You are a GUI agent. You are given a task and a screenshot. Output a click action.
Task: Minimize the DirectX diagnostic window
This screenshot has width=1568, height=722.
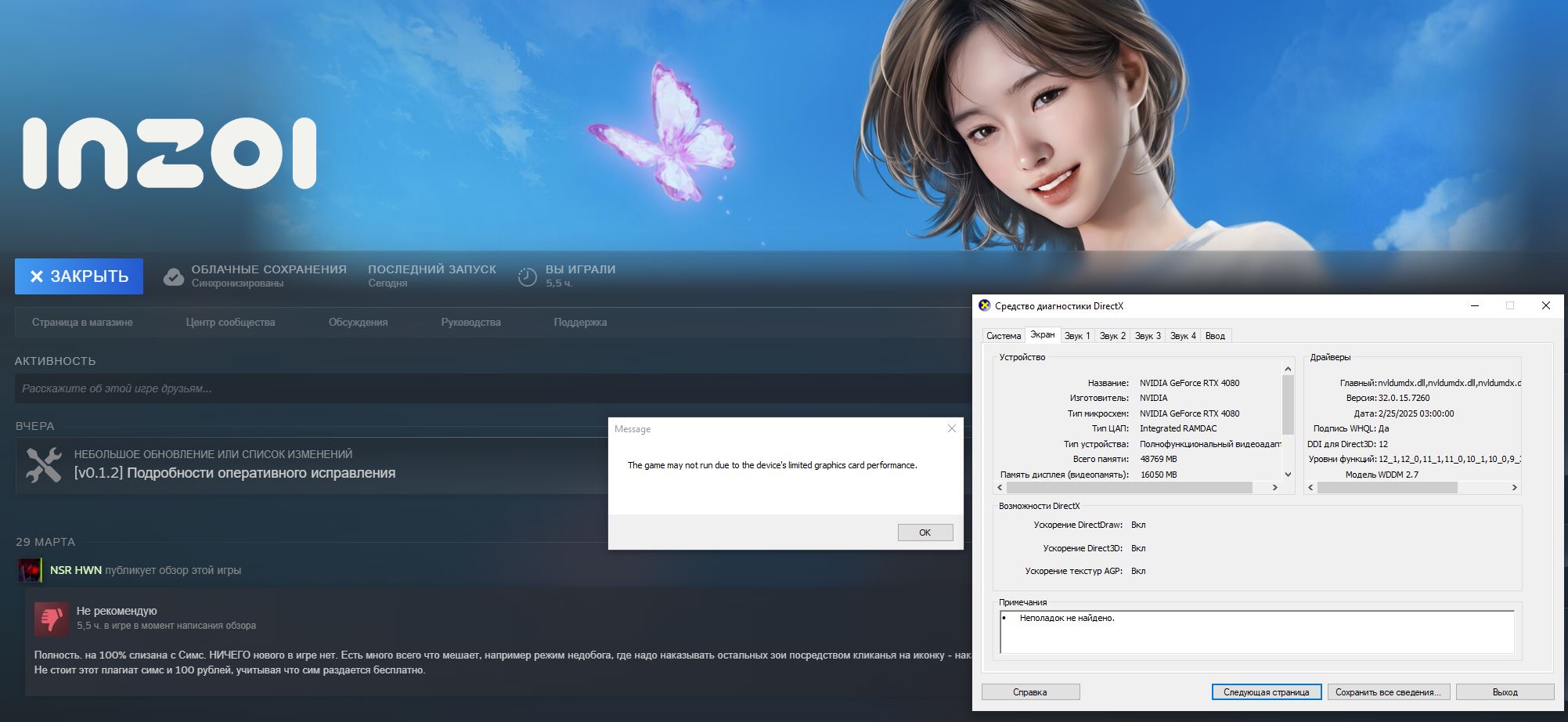pyautogui.click(x=1475, y=305)
